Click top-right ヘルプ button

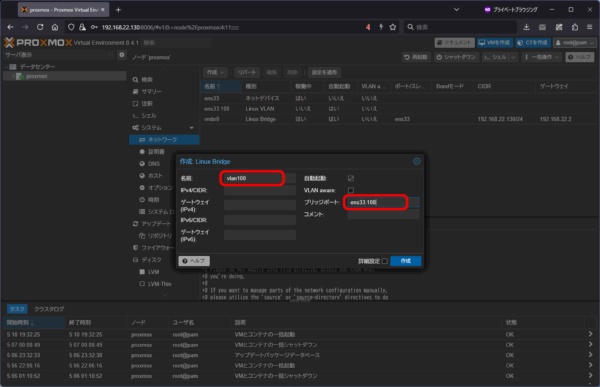click(x=579, y=57)
